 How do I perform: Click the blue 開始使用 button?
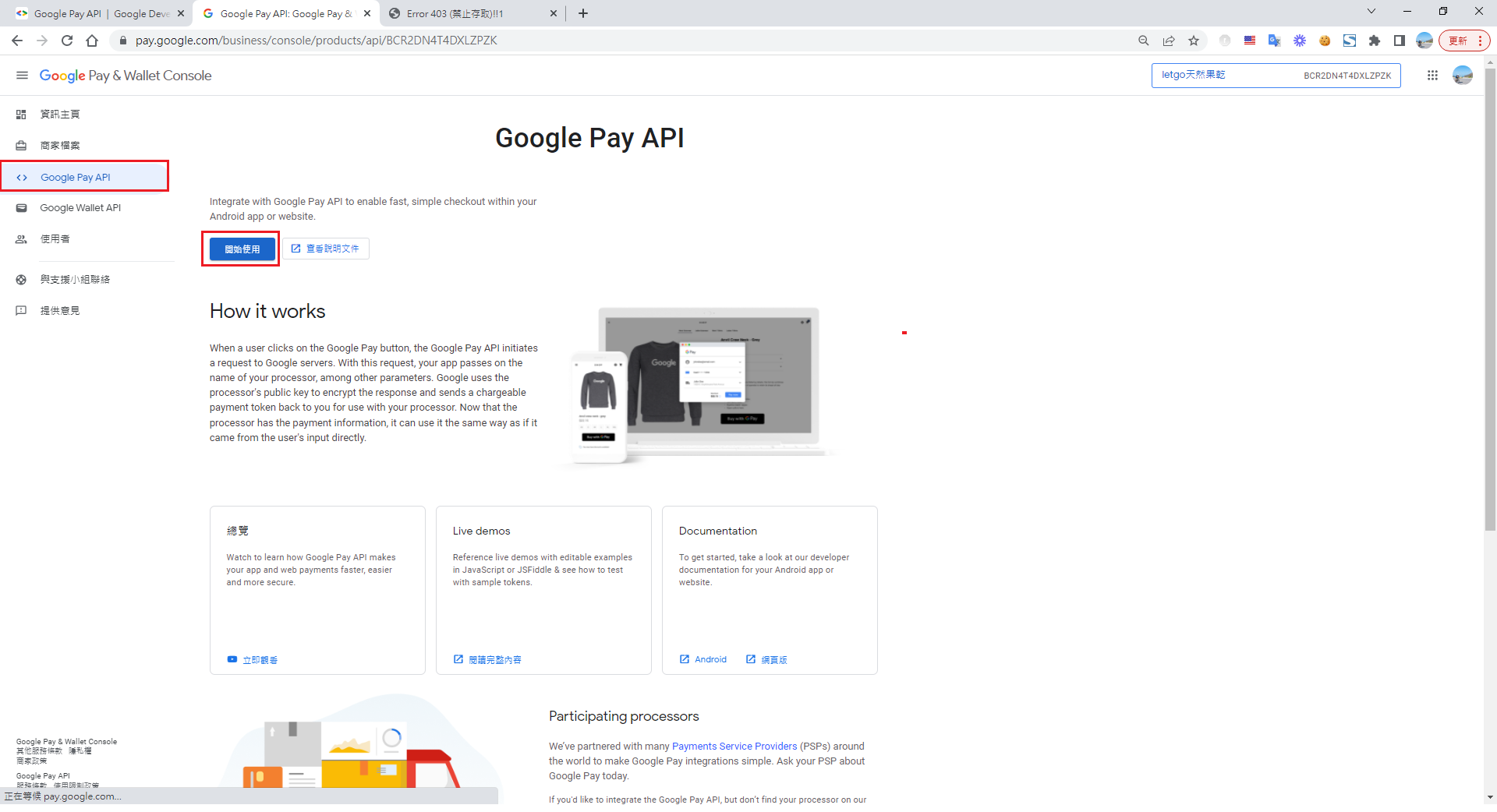pyautogui.click(x=242, y=249)
